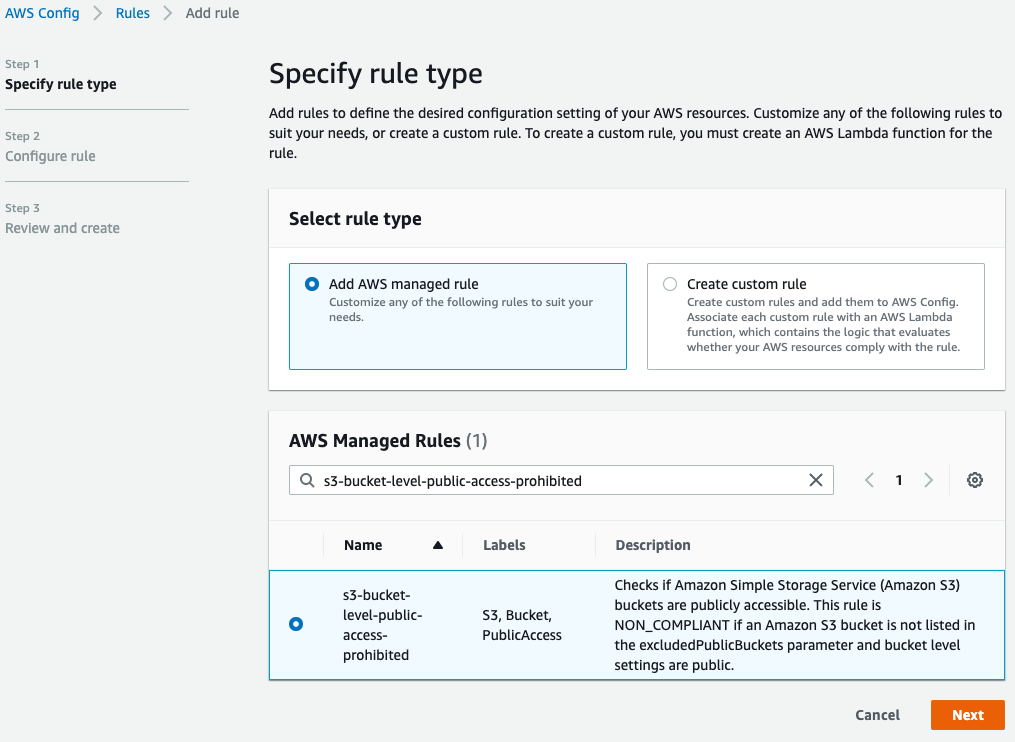Go to the Rules breadcrumb link
Image resolution: width=1015 pixels, height=742 pixels.
pyautogui.click(x=133, y=14)
